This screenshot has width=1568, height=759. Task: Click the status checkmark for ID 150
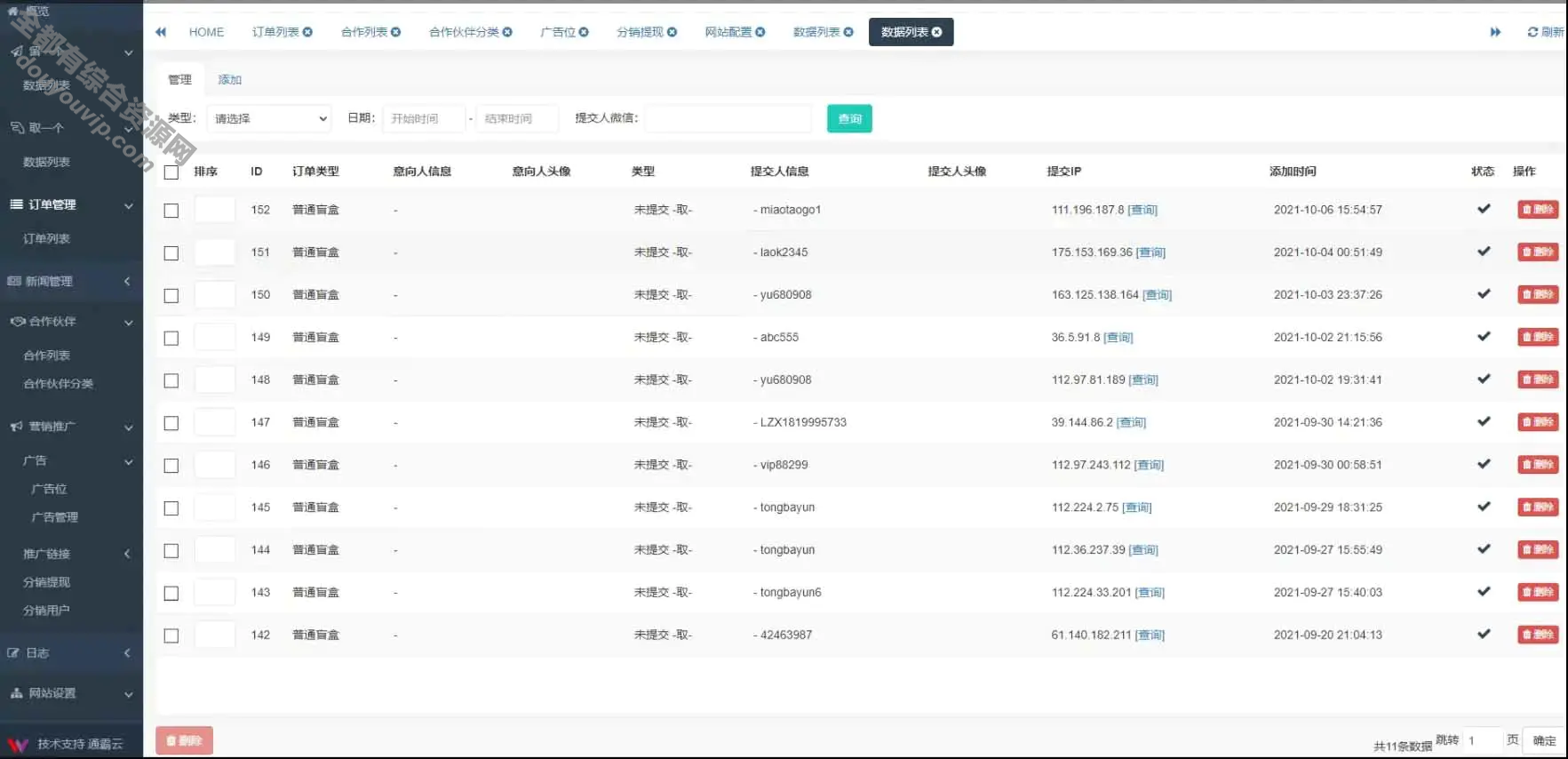tap(1484, 294)
